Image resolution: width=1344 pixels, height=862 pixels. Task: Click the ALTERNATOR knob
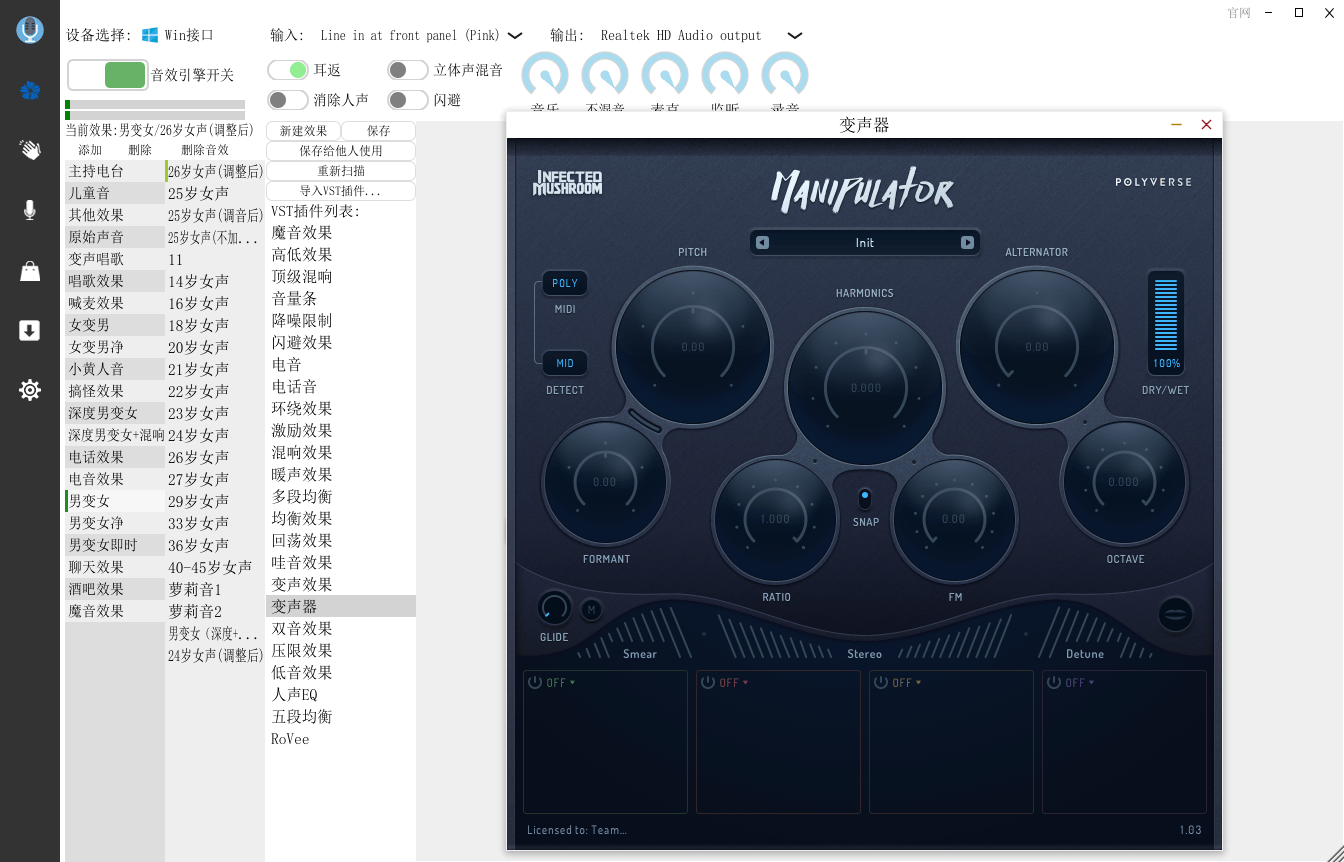point(1037,347)
